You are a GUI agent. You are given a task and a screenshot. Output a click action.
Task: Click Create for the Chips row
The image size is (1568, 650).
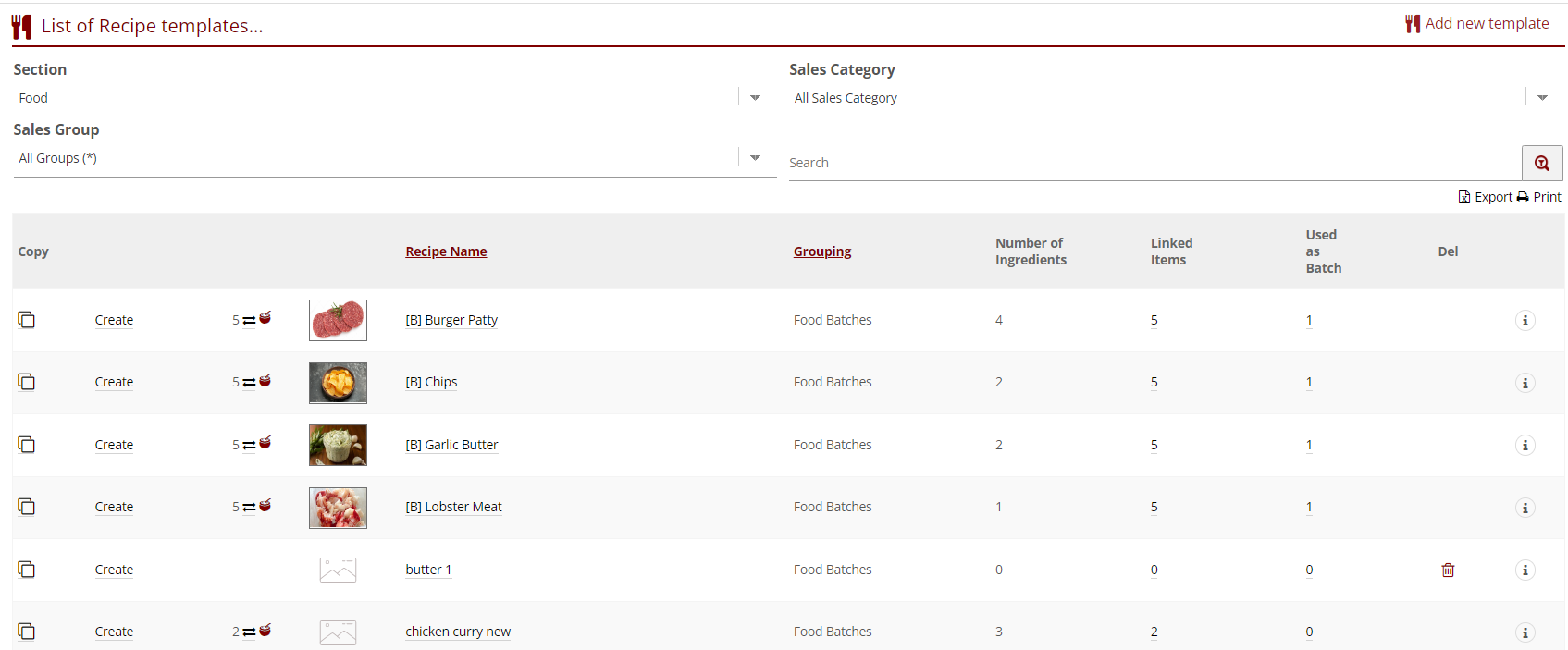coord(114,382)
